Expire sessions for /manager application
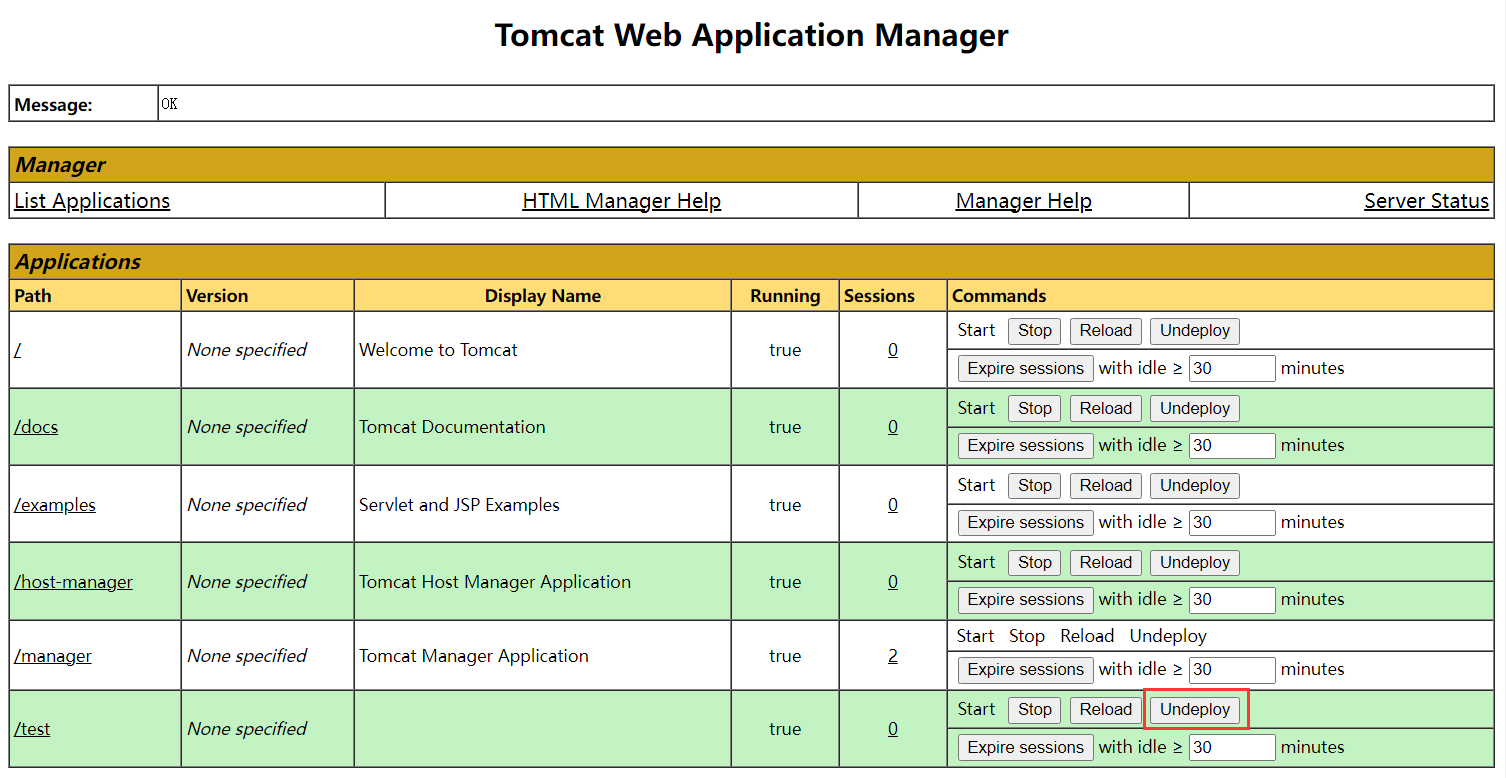The width and height of the screenshot is (1506, 778). tap(1025, 669)
